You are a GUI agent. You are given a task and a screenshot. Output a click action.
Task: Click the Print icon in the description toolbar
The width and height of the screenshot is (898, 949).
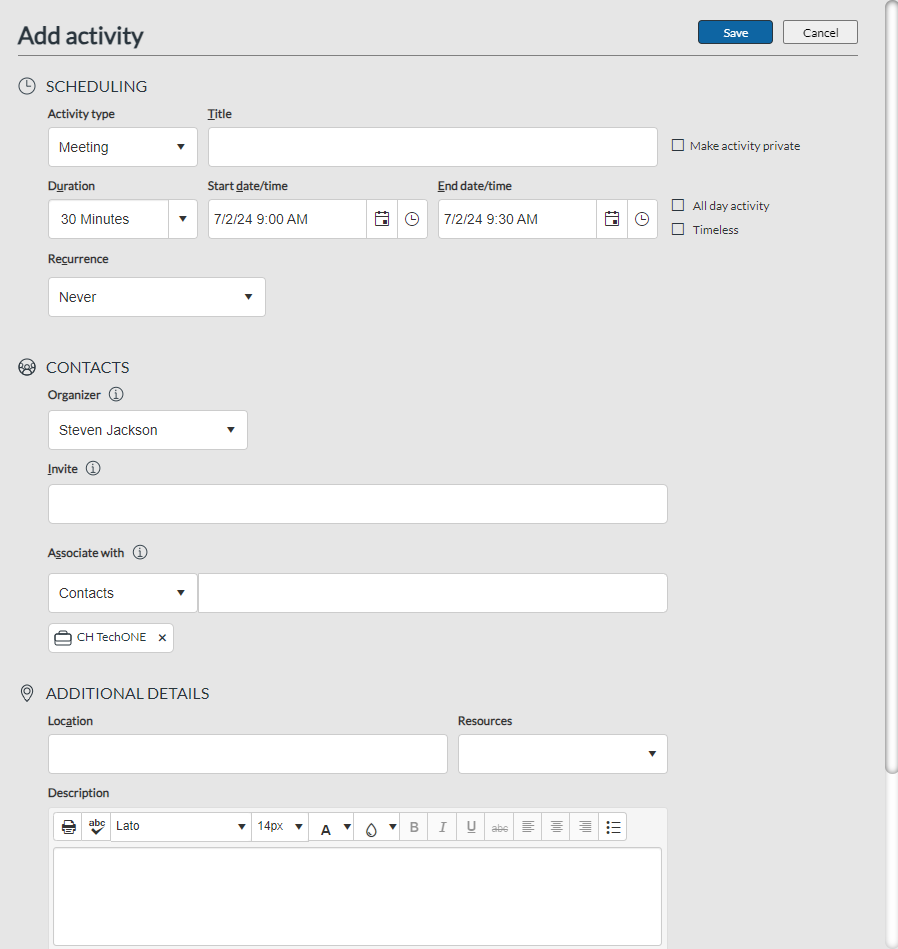(x=67, y=826)
